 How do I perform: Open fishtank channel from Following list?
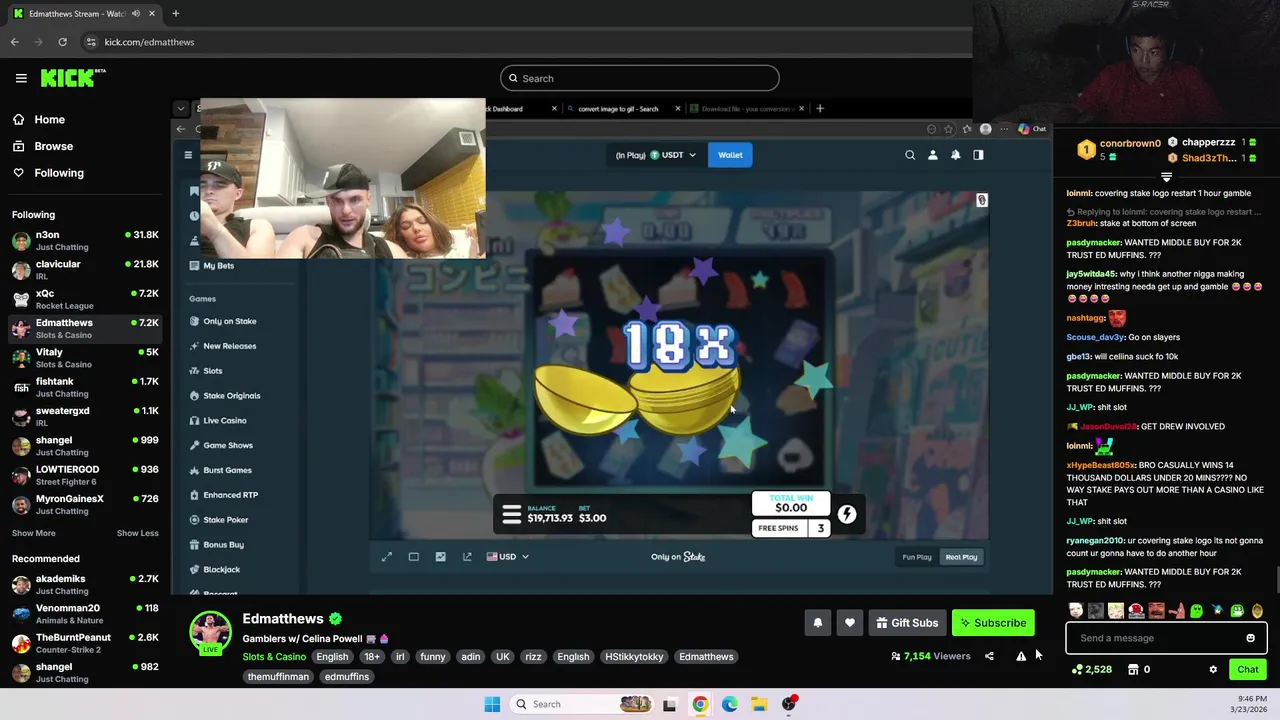(85, 387)
